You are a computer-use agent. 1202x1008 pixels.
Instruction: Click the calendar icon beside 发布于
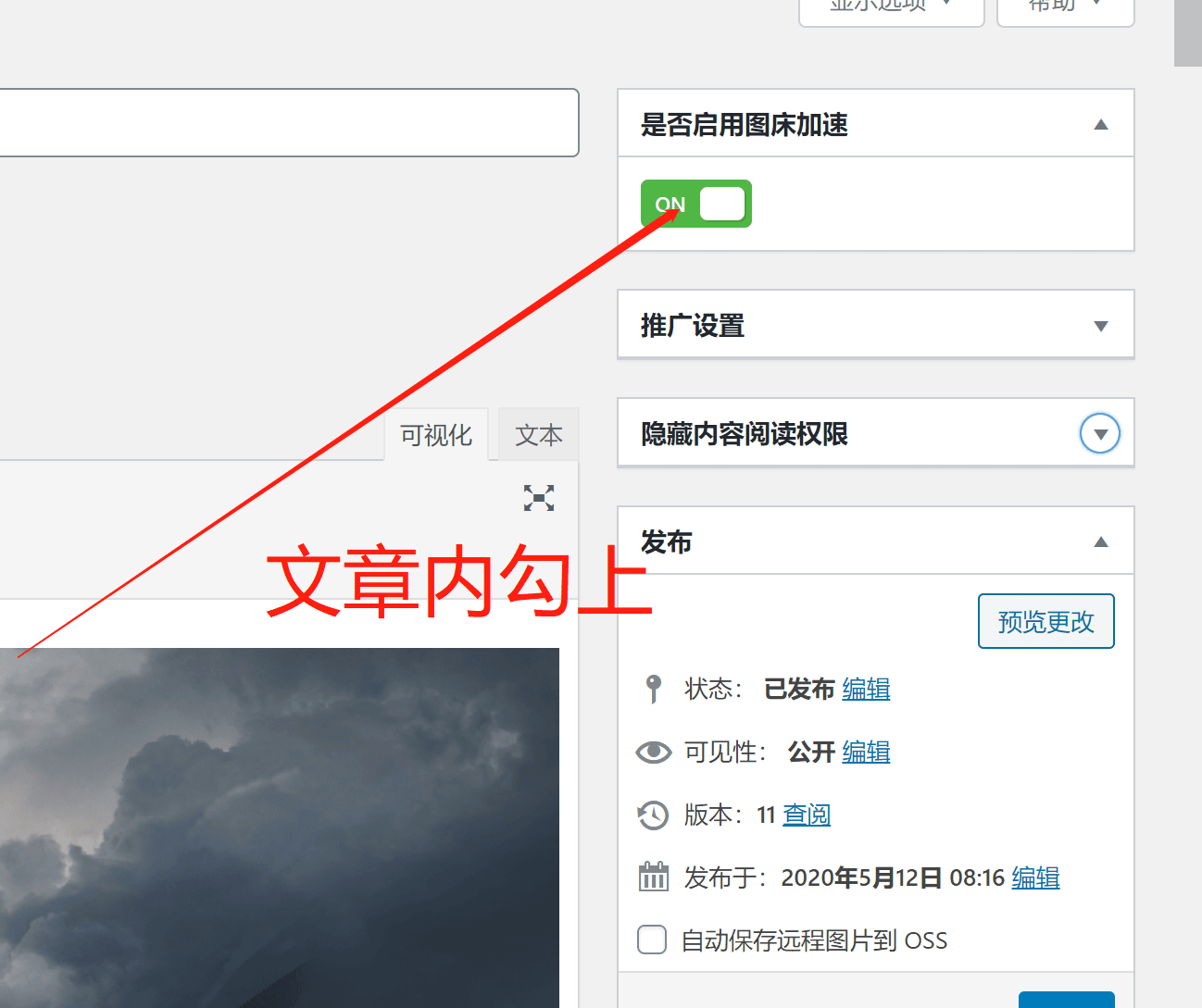[654, 877]
